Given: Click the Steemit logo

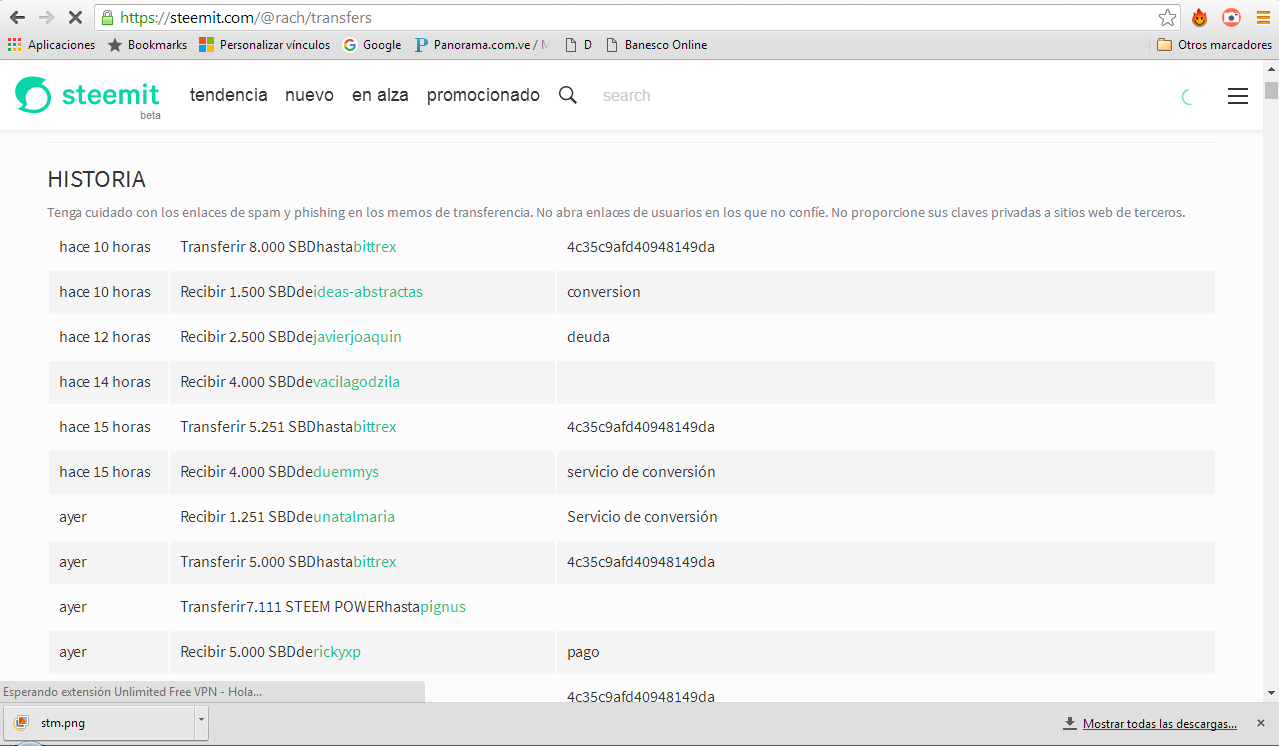Looking at the screenshot, I should point(87,95).
